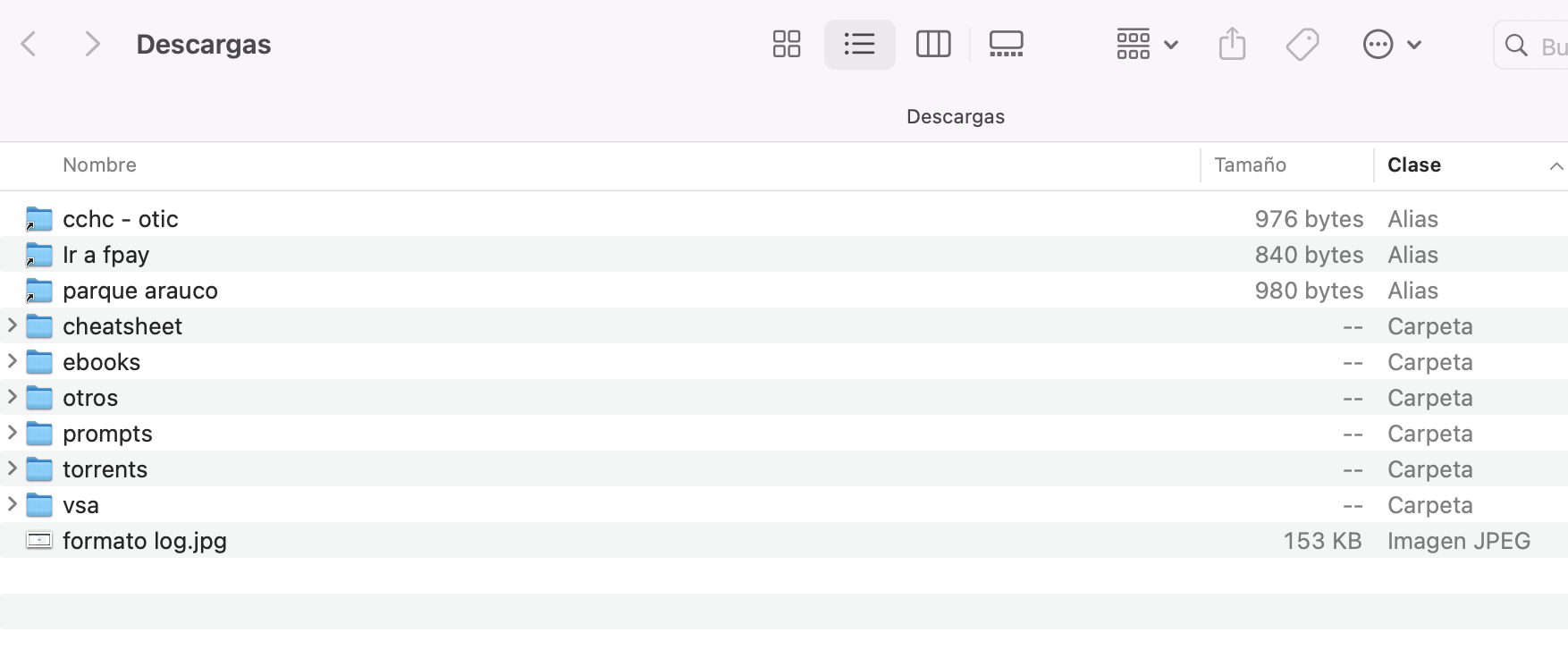Open the group-by options dropdown

point(1147,44)
